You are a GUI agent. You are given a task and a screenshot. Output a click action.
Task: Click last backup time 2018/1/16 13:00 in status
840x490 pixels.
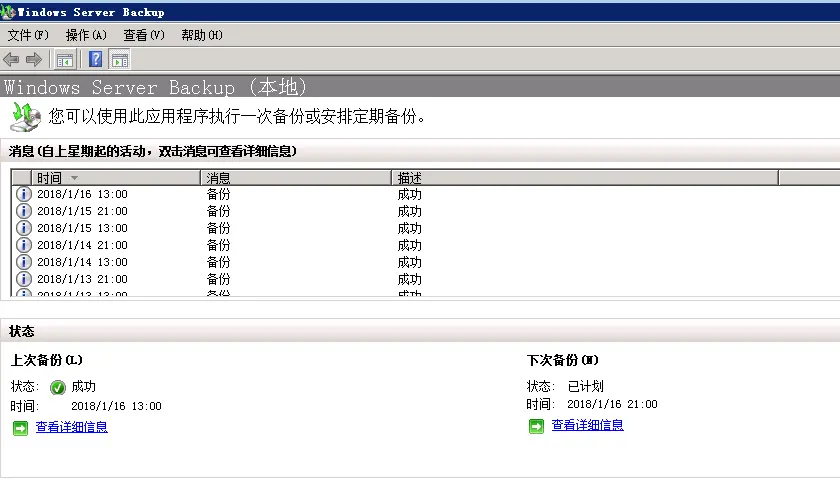click(116, 406)
